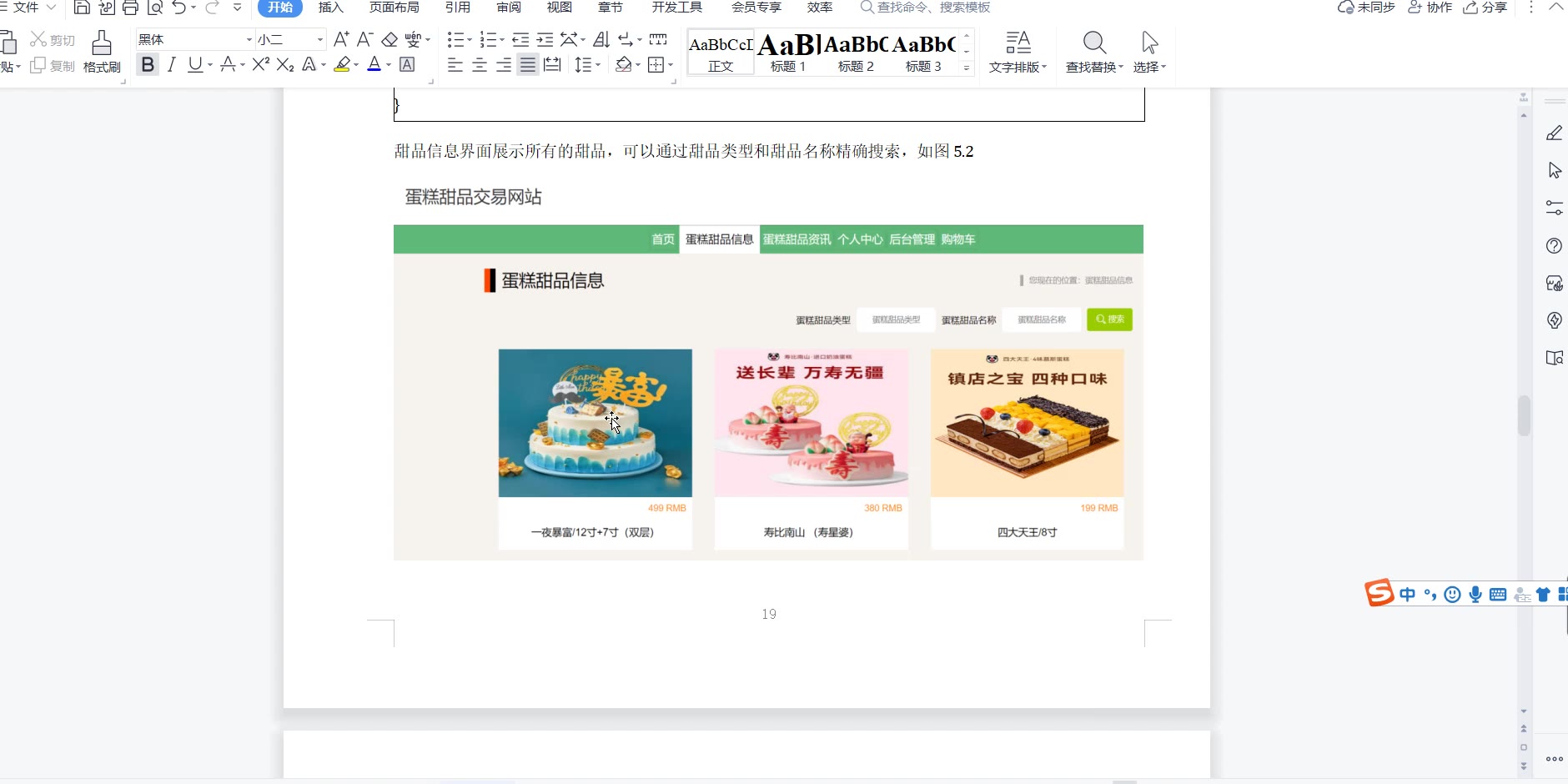Increase font size with A+ icon

point(341,39)
